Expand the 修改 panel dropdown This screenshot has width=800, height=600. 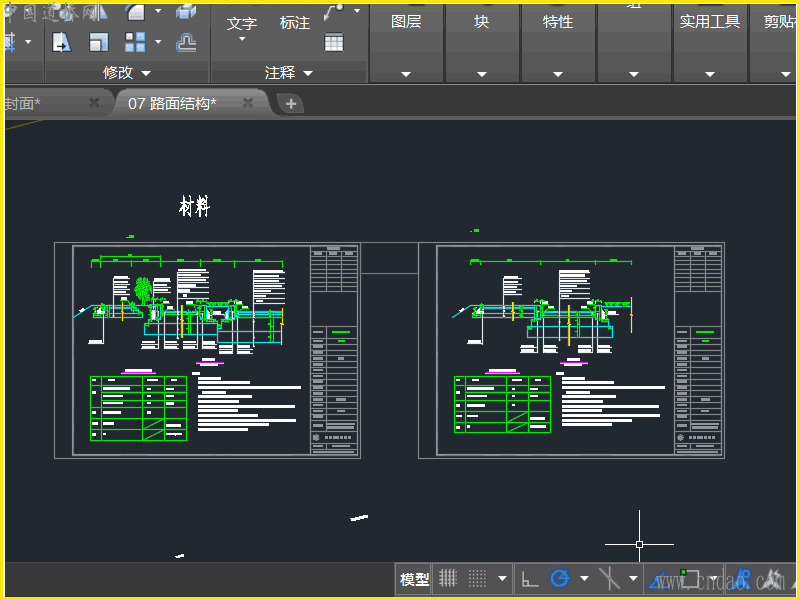click(146, 73)
